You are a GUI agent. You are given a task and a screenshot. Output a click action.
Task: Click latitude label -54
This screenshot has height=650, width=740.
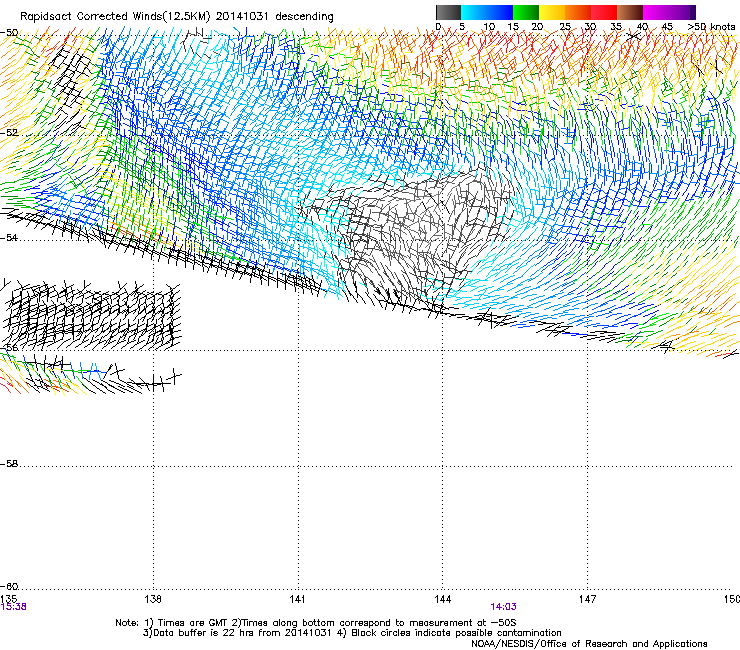tap(9, 238)
